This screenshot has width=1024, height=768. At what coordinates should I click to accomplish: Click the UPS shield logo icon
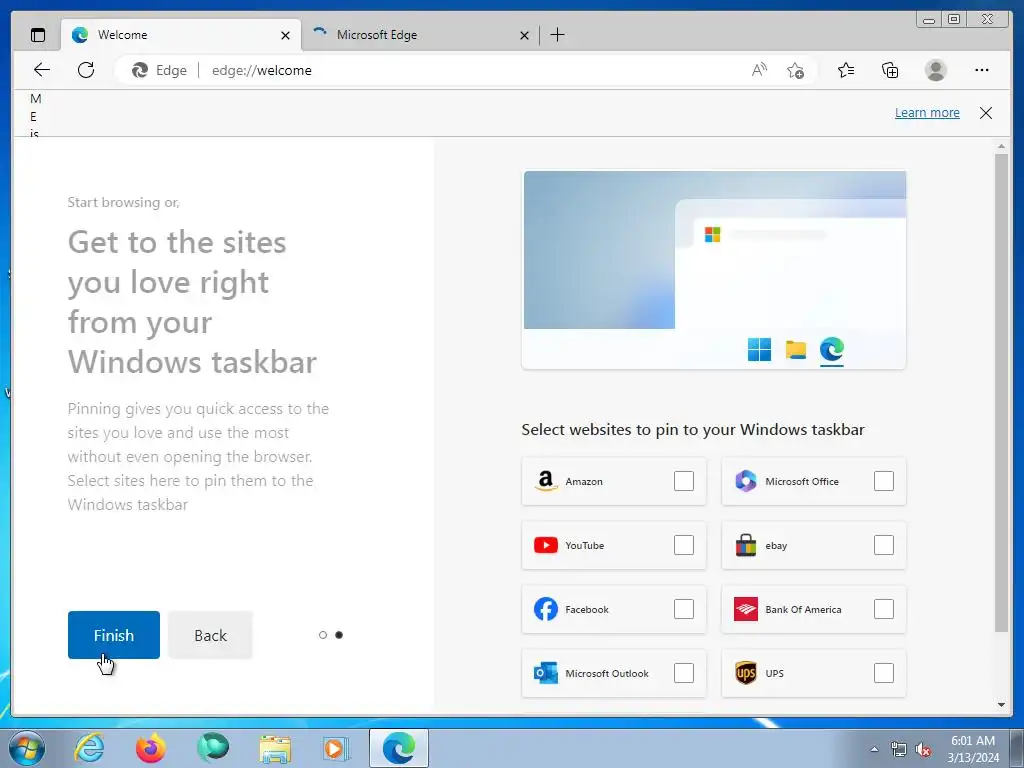coord(746,673)
